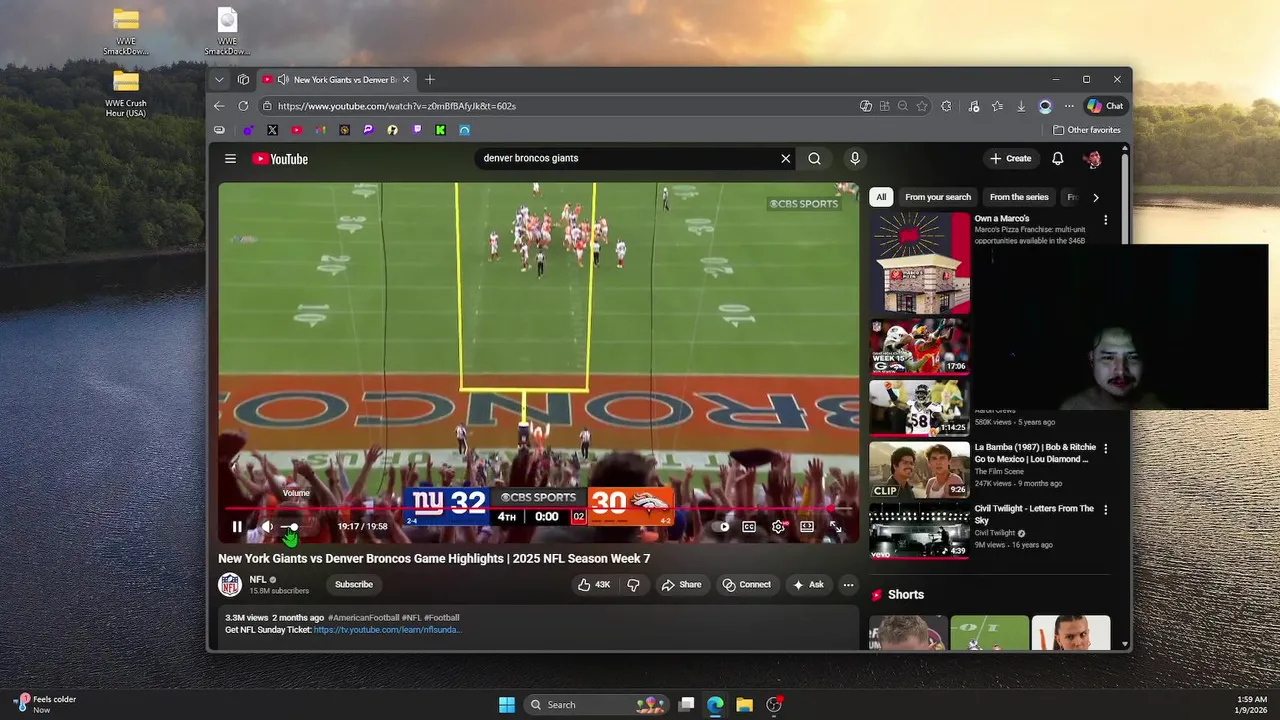The height and width of the screenshot is (720, 1280).
Task: Pause the video playback
Action: pyautogui.click(x=237, y=527)
